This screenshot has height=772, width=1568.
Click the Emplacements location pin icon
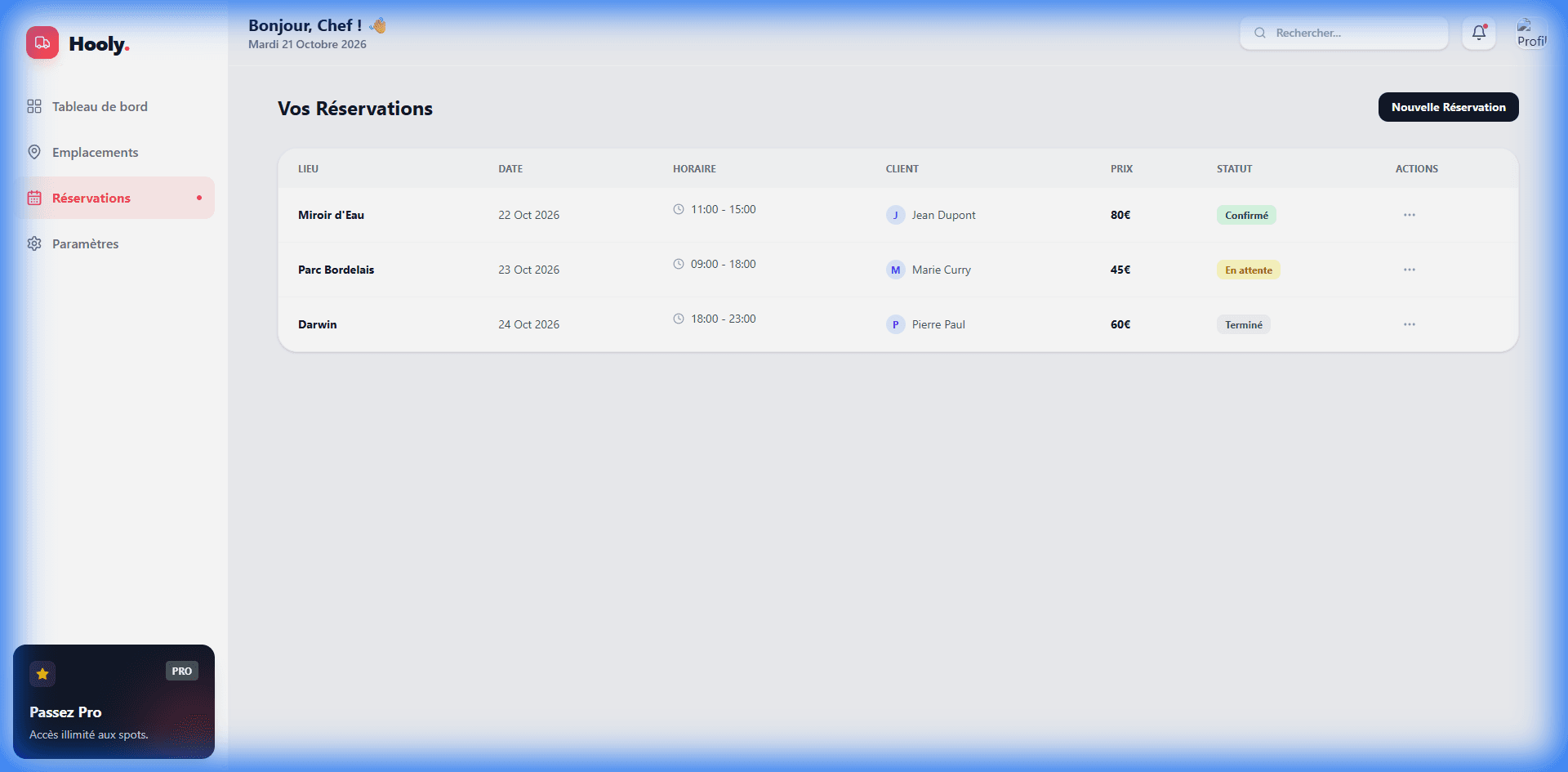(x=33, y=152)
